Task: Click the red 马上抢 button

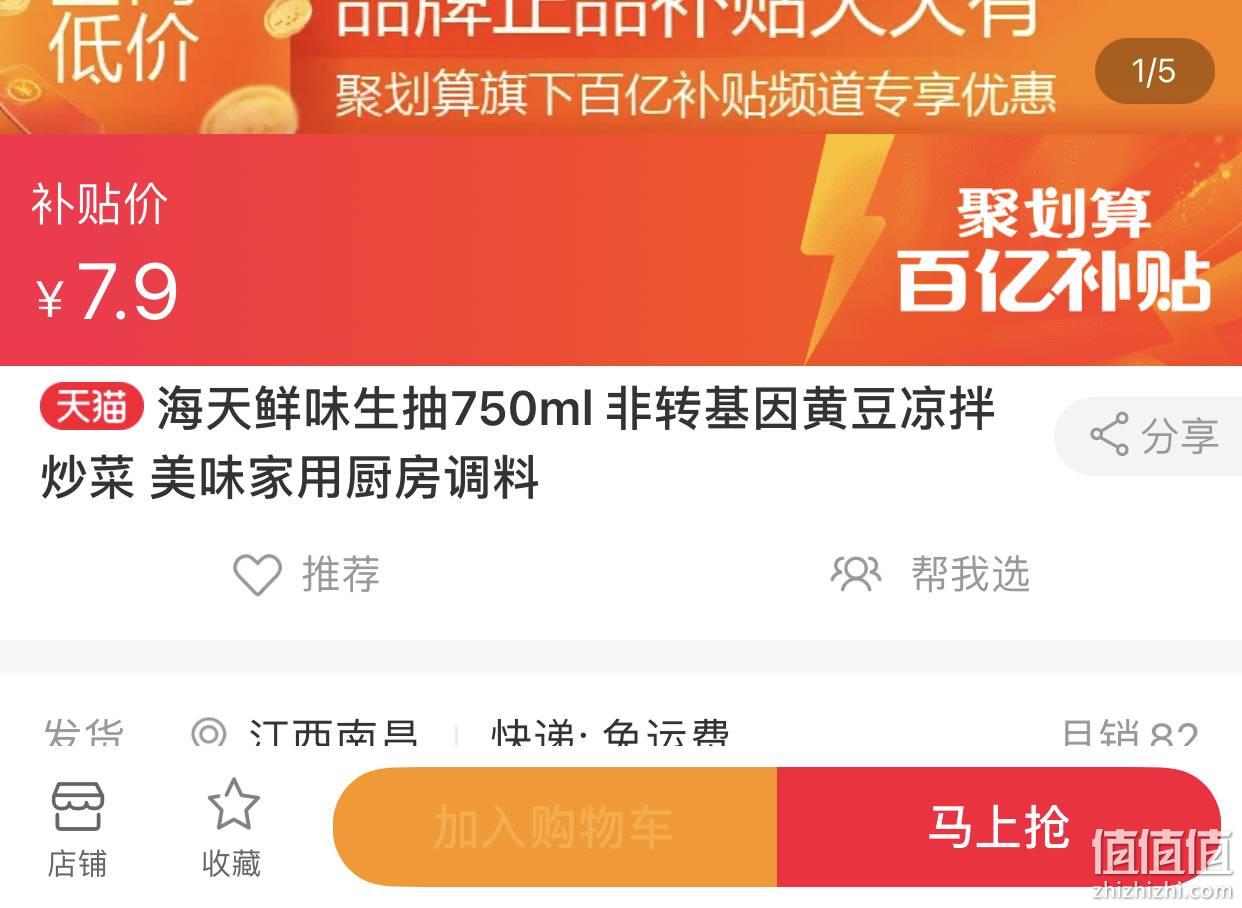Action: point(998,827)
